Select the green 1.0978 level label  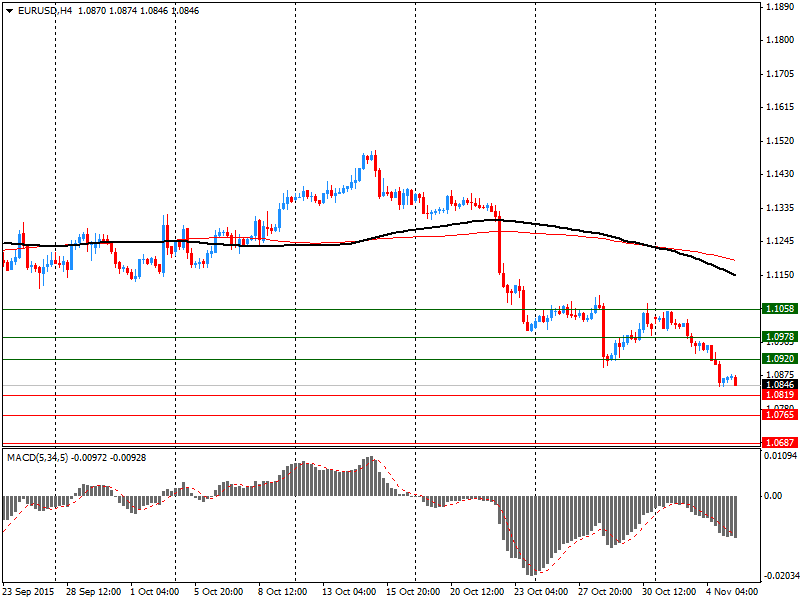[x=780, y=337]
